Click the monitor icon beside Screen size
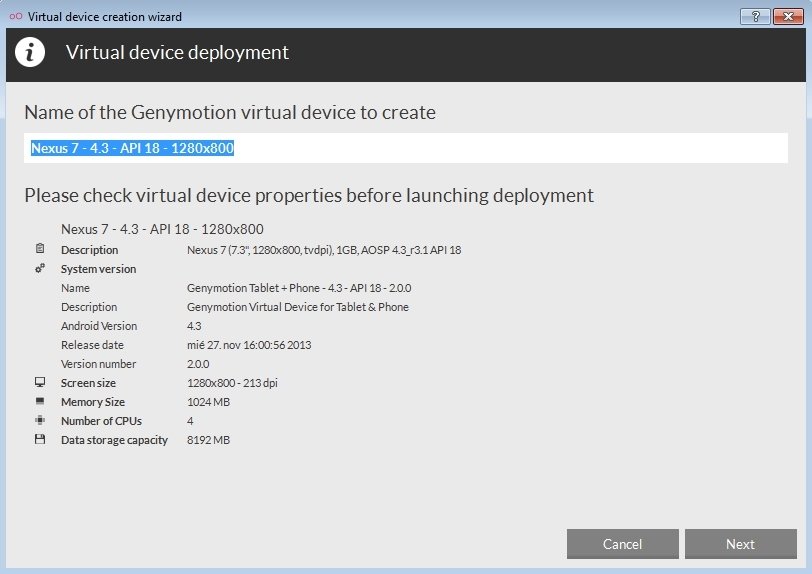Image resolution: width=812 pixels, height=574 pixels. tap(40, 382)
